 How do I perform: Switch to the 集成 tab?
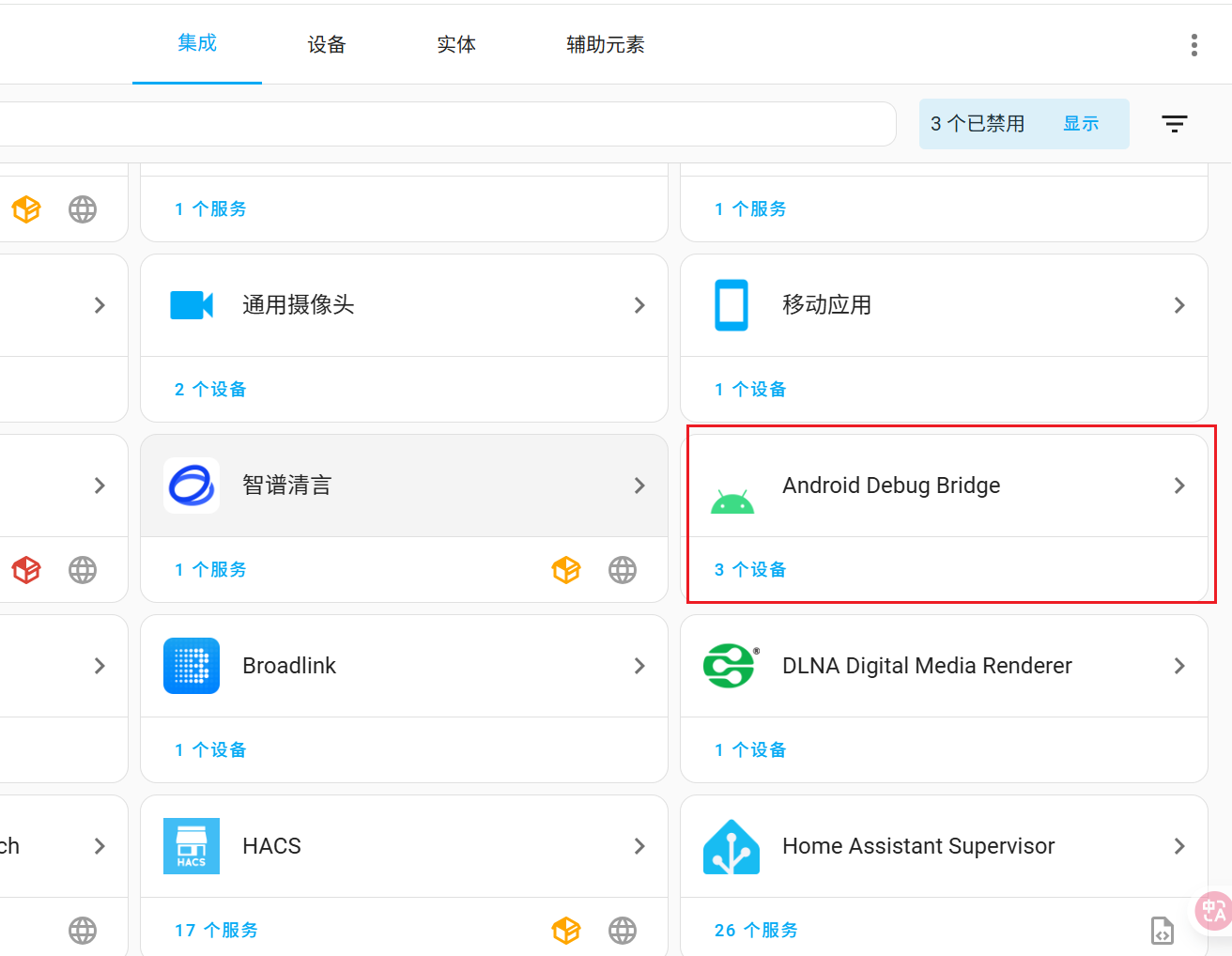pyautogui.click(x=197, y=43)
